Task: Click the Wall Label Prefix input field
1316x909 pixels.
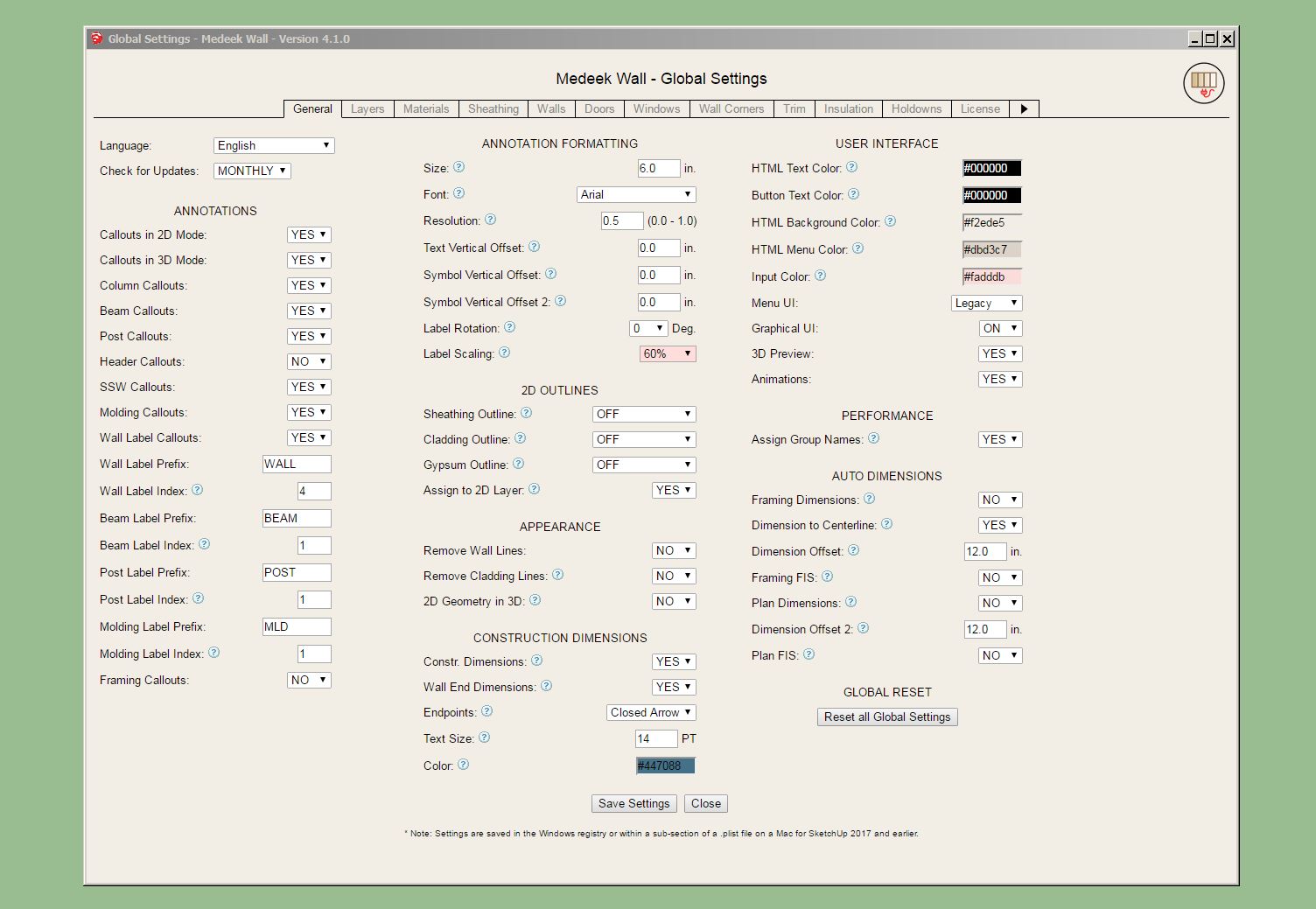Action: tap(297, 464)
